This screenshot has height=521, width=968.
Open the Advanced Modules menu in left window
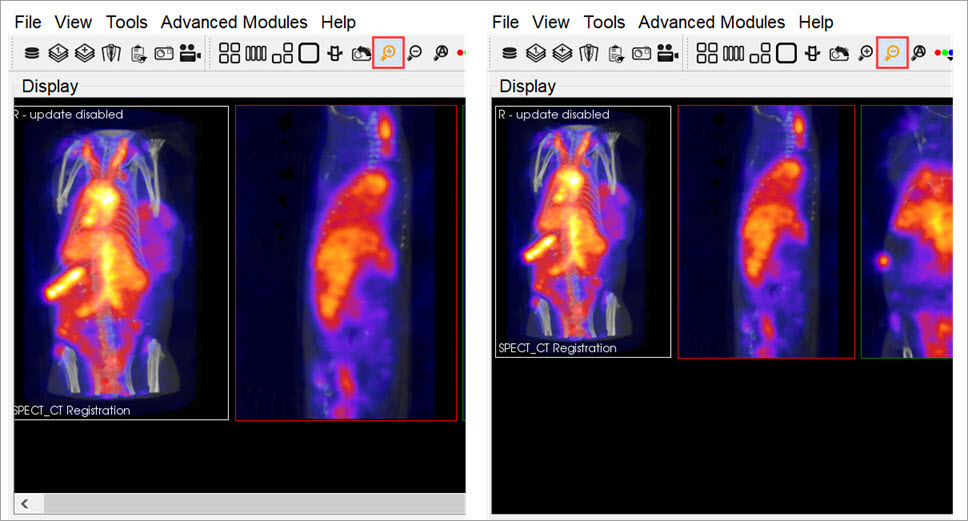[234, 22]
